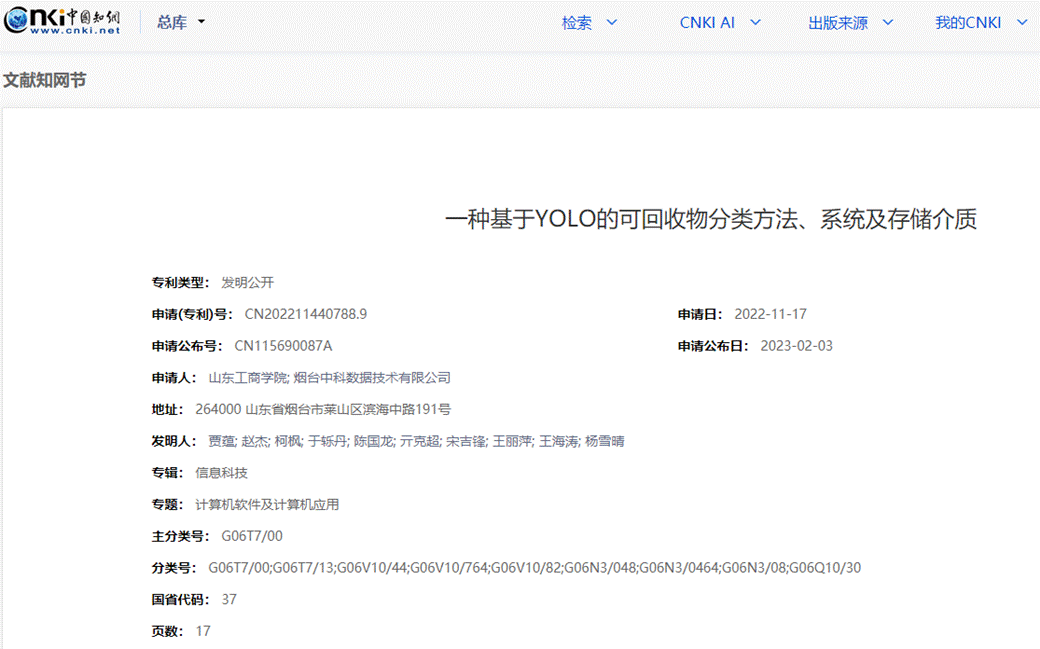1040x649 pixels.
Task: Select inventor 宋吉锋
Action: 465,441
